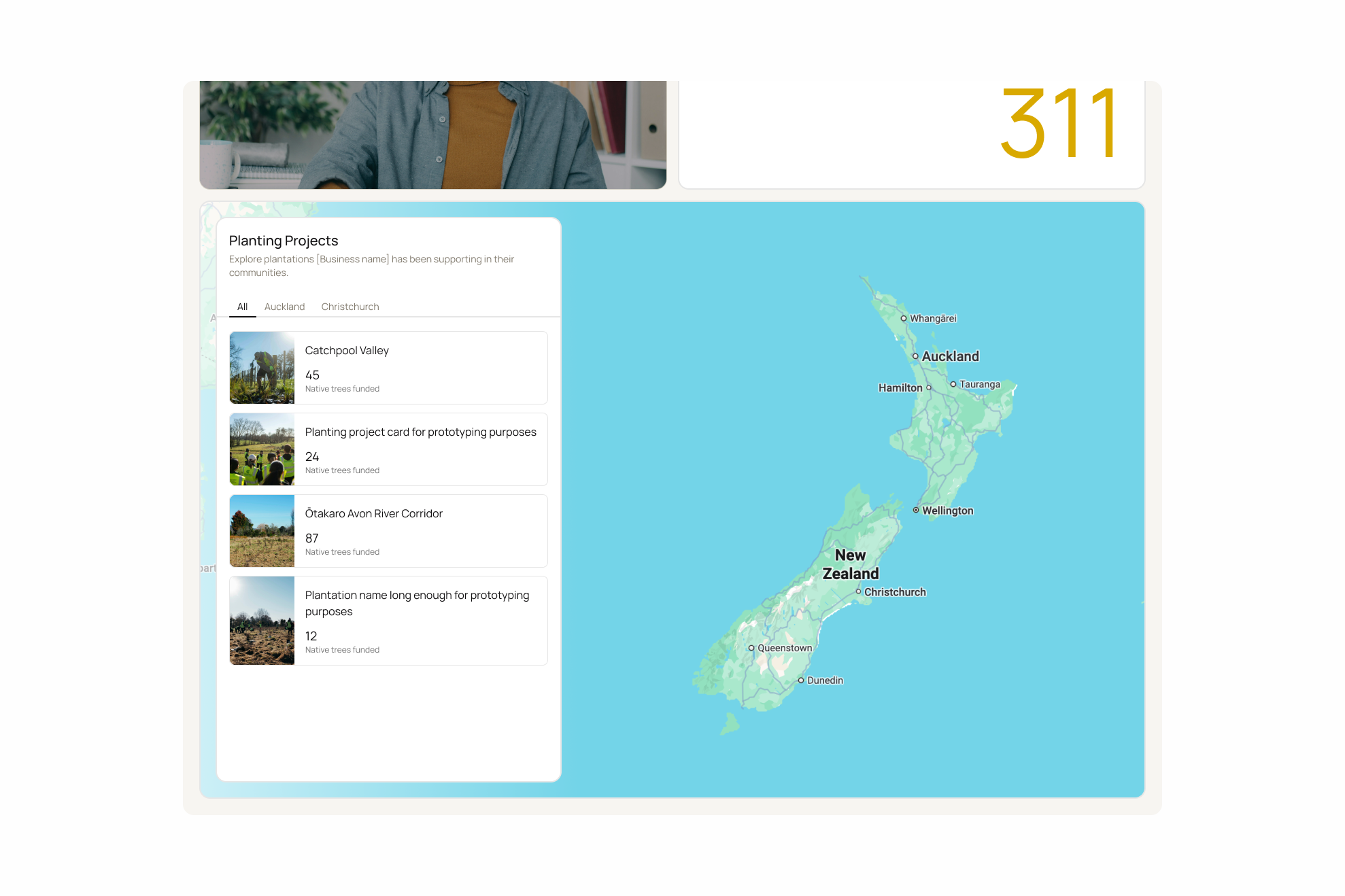
Task: Click the Whangārei marker on the map
Action: [x=904, y=318]
